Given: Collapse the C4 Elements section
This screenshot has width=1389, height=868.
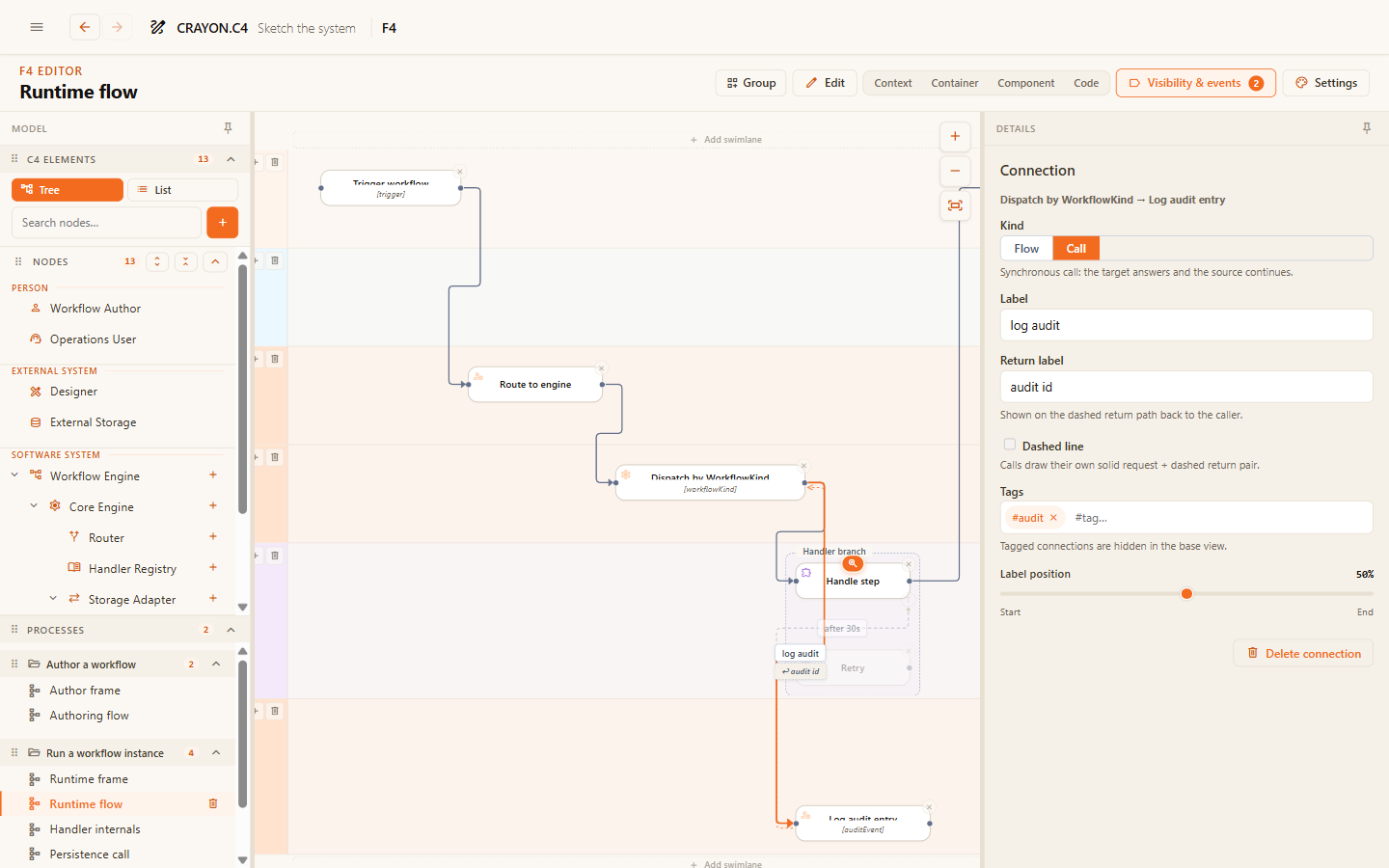Looking at the screenshot, I should pos(231,159).
